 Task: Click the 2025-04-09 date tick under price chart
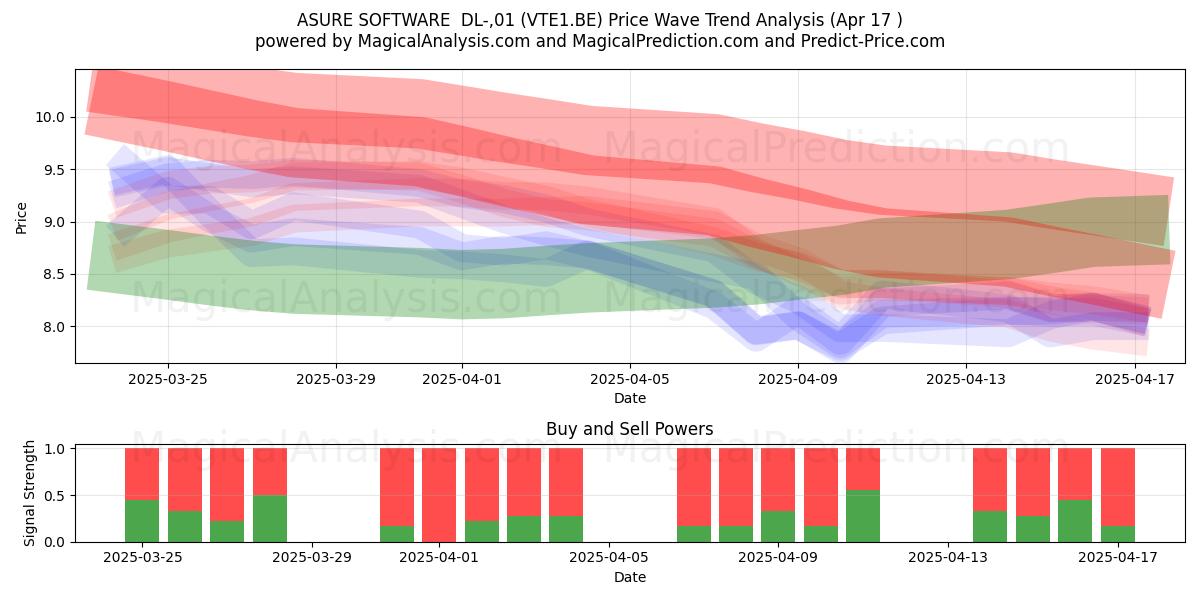(x=798, y=379)
